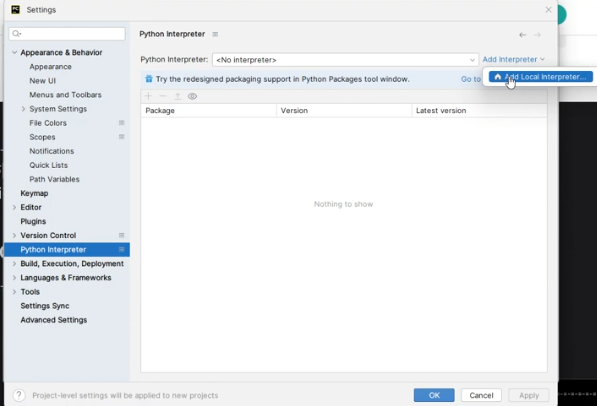Click the 'Project-level settings will be applied' note

pyautogui.click(x=125, y=395)
